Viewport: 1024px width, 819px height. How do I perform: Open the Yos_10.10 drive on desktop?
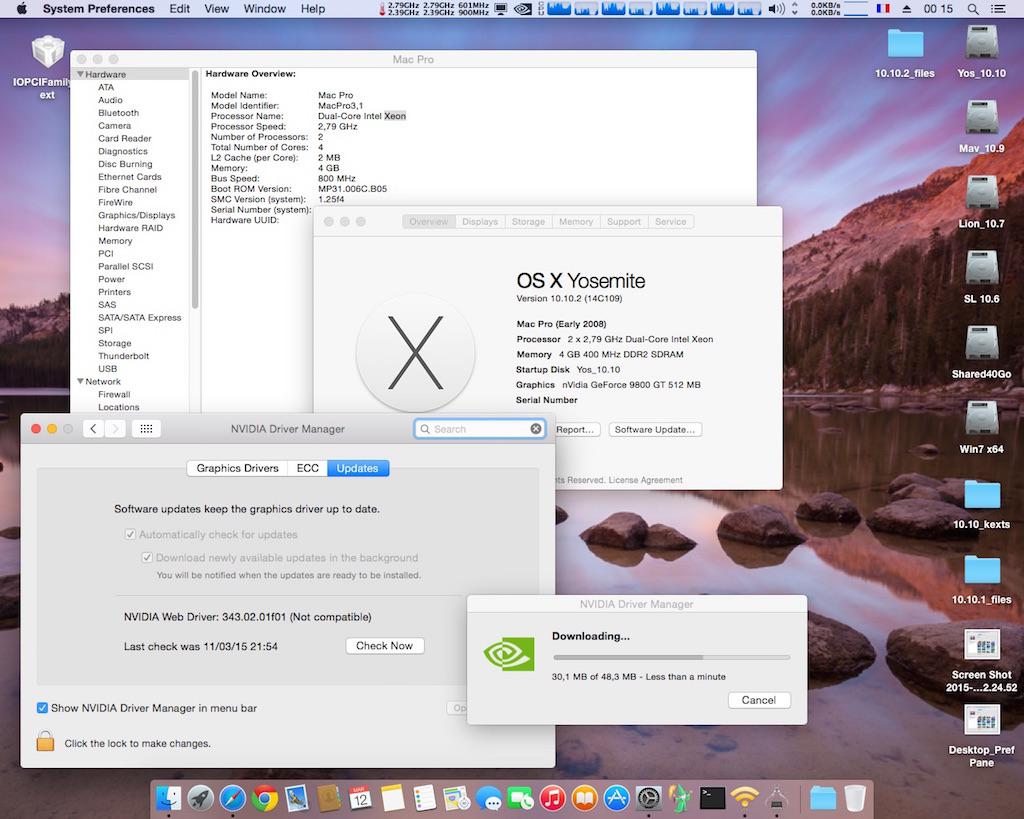(980, 45)
